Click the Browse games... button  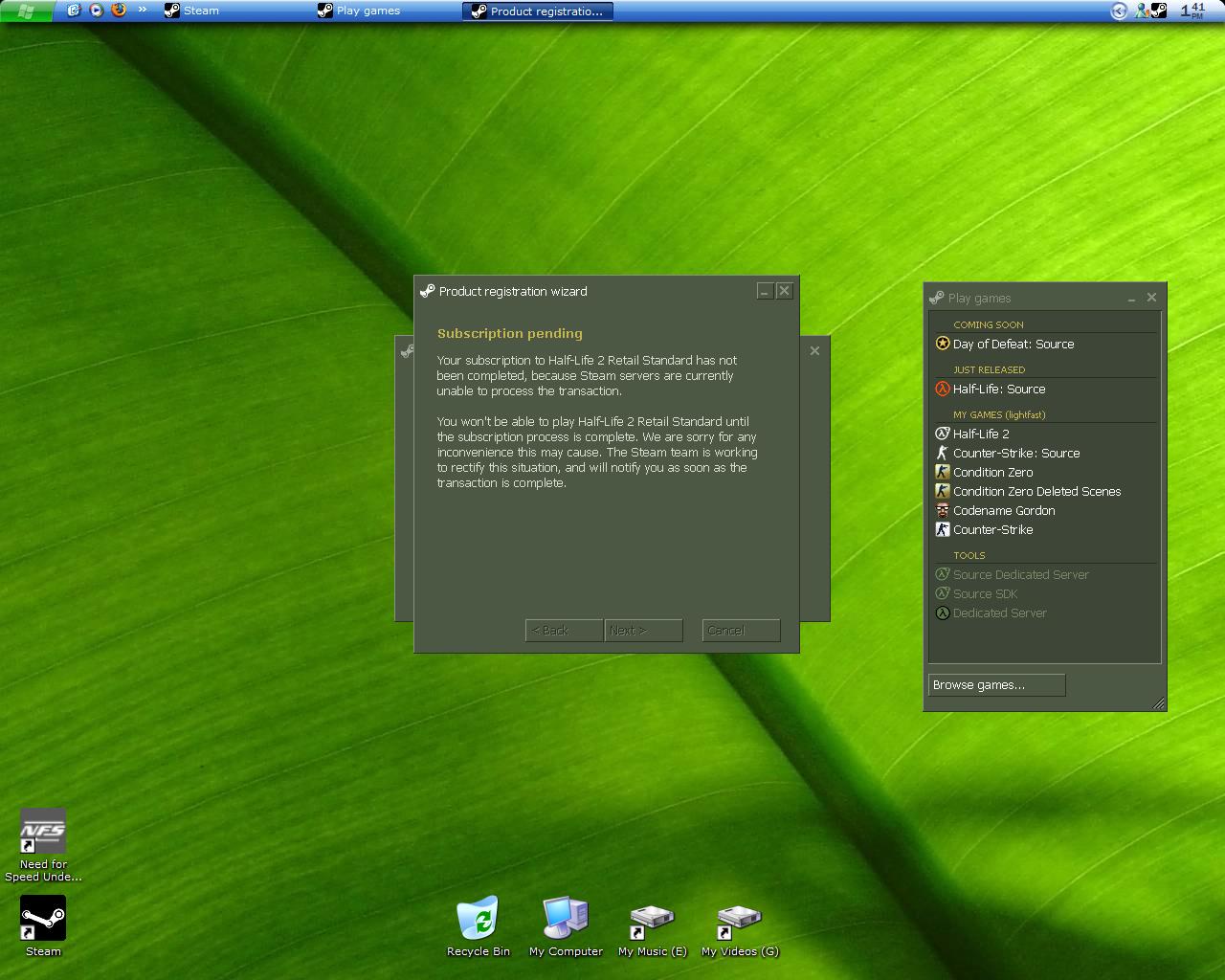(x=996, y=685)
